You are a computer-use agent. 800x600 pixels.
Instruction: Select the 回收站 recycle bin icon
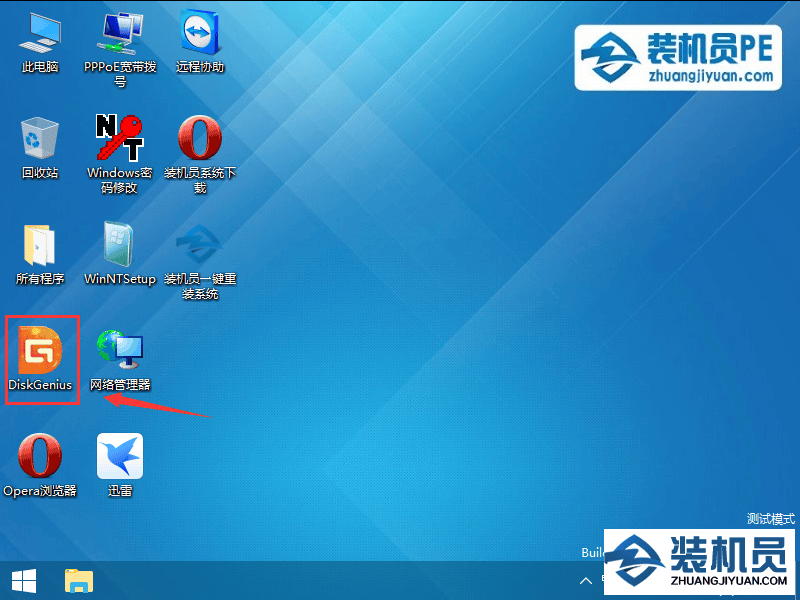[40, 148]
